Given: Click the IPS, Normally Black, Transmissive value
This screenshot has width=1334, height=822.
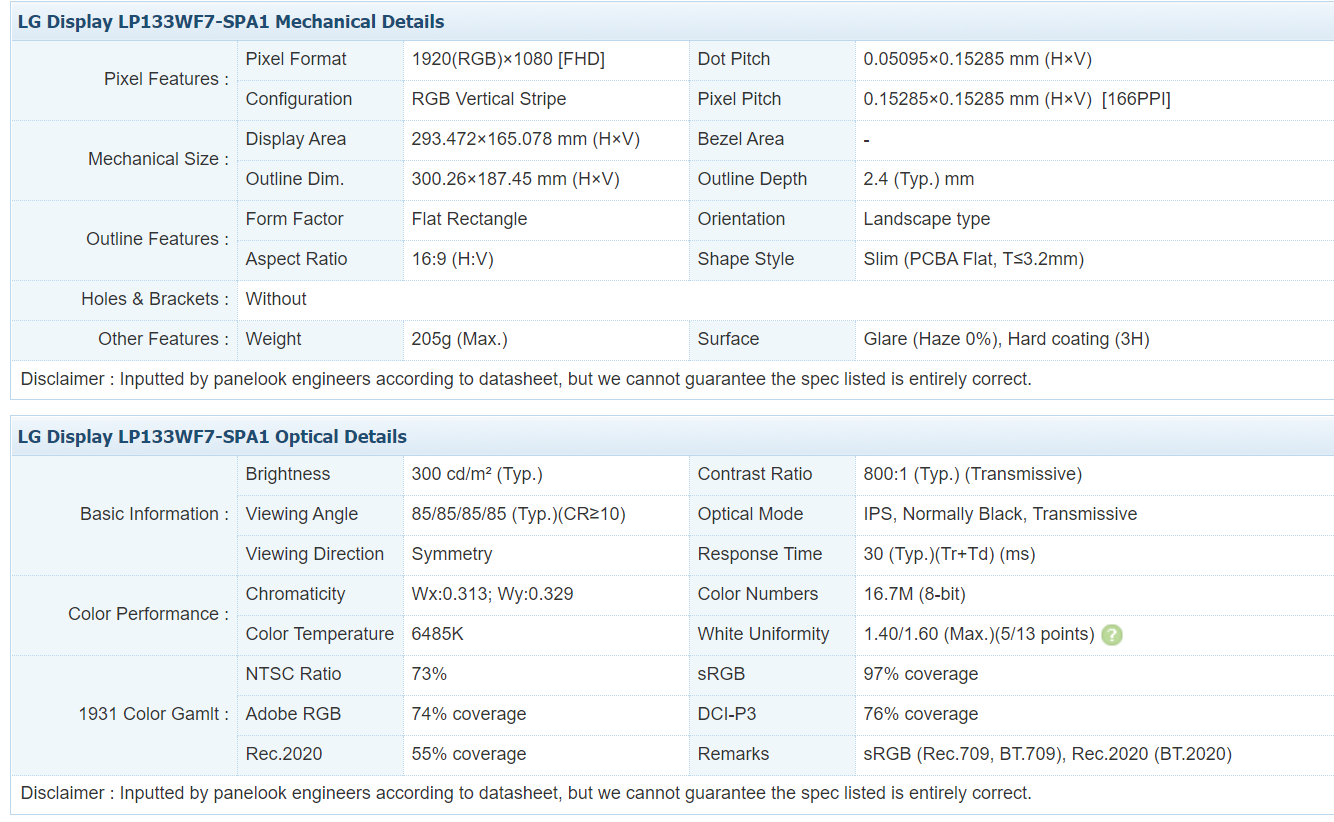Looking at the screenshot, I should click(1000, 514).
